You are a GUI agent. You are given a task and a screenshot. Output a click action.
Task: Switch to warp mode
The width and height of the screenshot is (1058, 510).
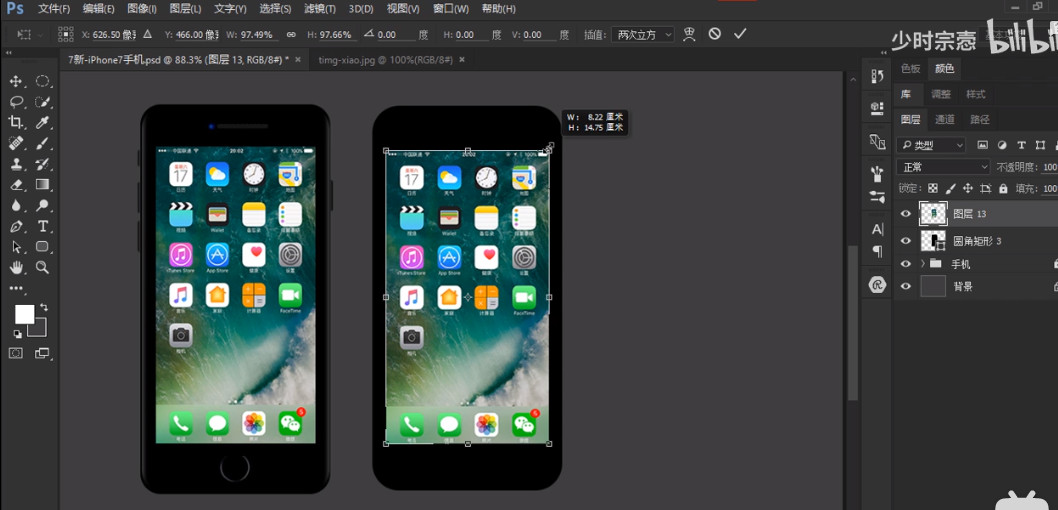click(689, 34)
